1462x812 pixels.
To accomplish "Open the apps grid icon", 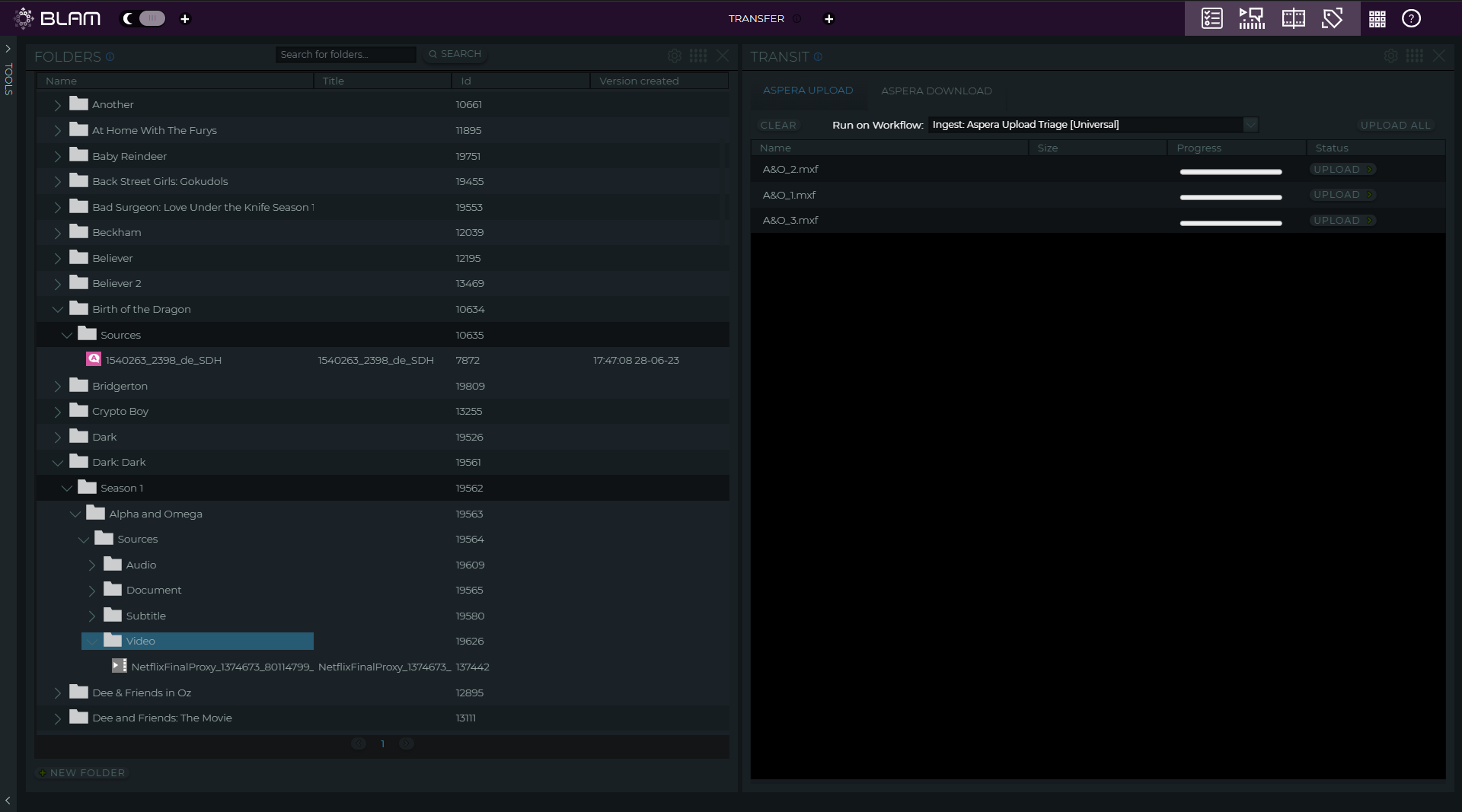I will (1377, 19).
